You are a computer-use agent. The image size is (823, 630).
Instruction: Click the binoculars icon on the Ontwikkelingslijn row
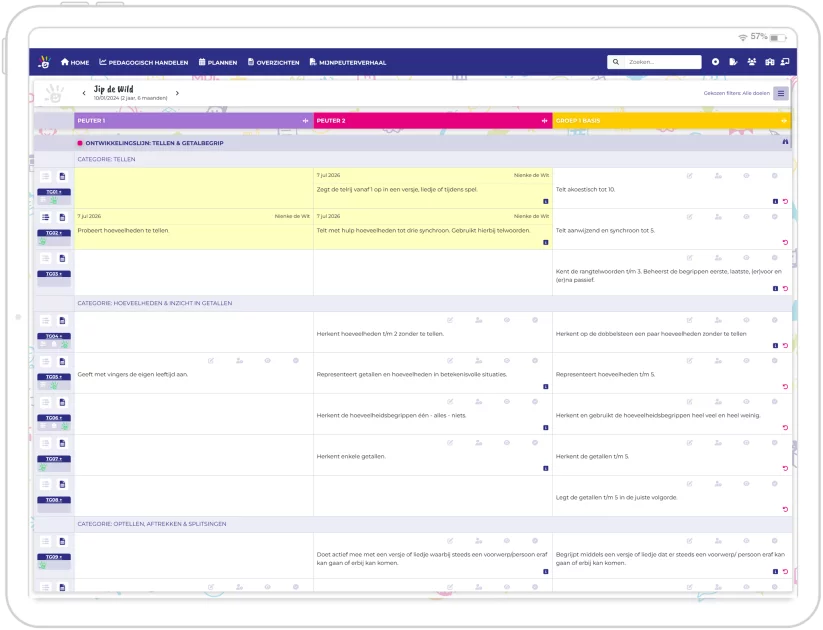(785, 142)
